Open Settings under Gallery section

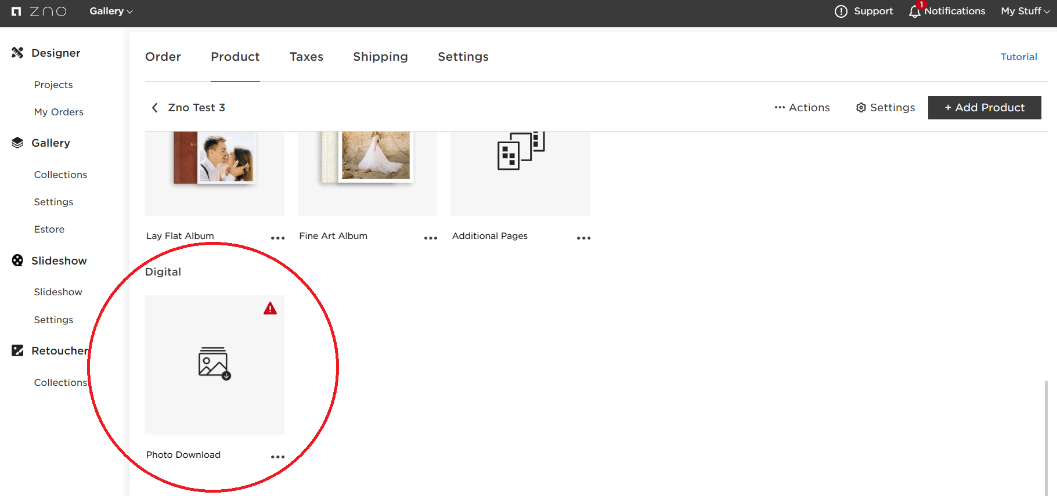[53, 202]
